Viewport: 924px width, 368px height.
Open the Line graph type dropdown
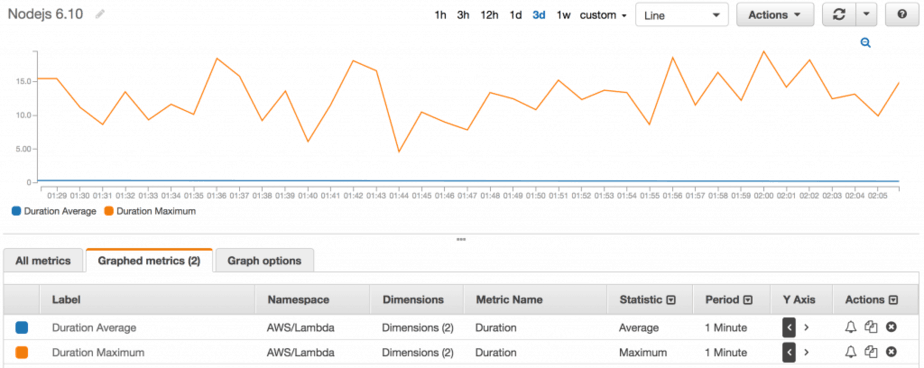(682, 15)
